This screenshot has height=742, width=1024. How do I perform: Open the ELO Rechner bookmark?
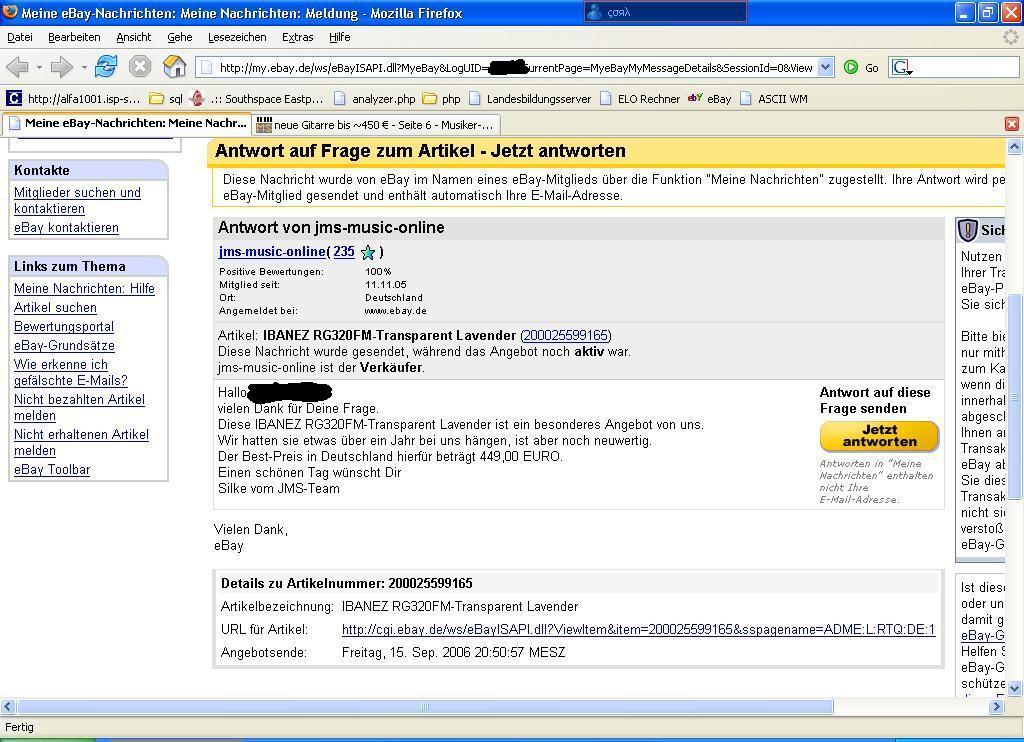point(640,99)
